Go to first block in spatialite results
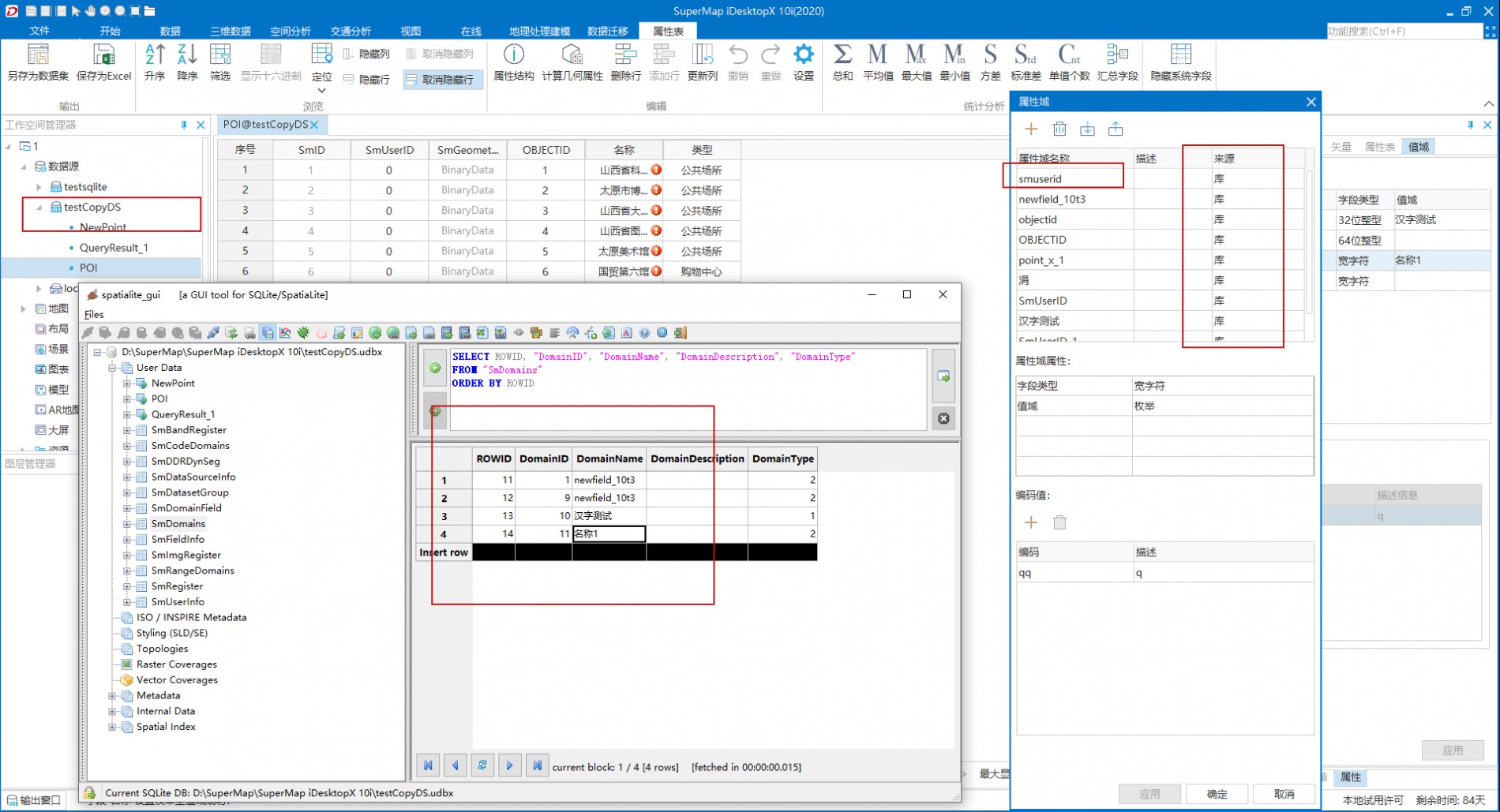The height and width of the screenshot is (812, 1500). pyautogui.click(x=428, y=765)
